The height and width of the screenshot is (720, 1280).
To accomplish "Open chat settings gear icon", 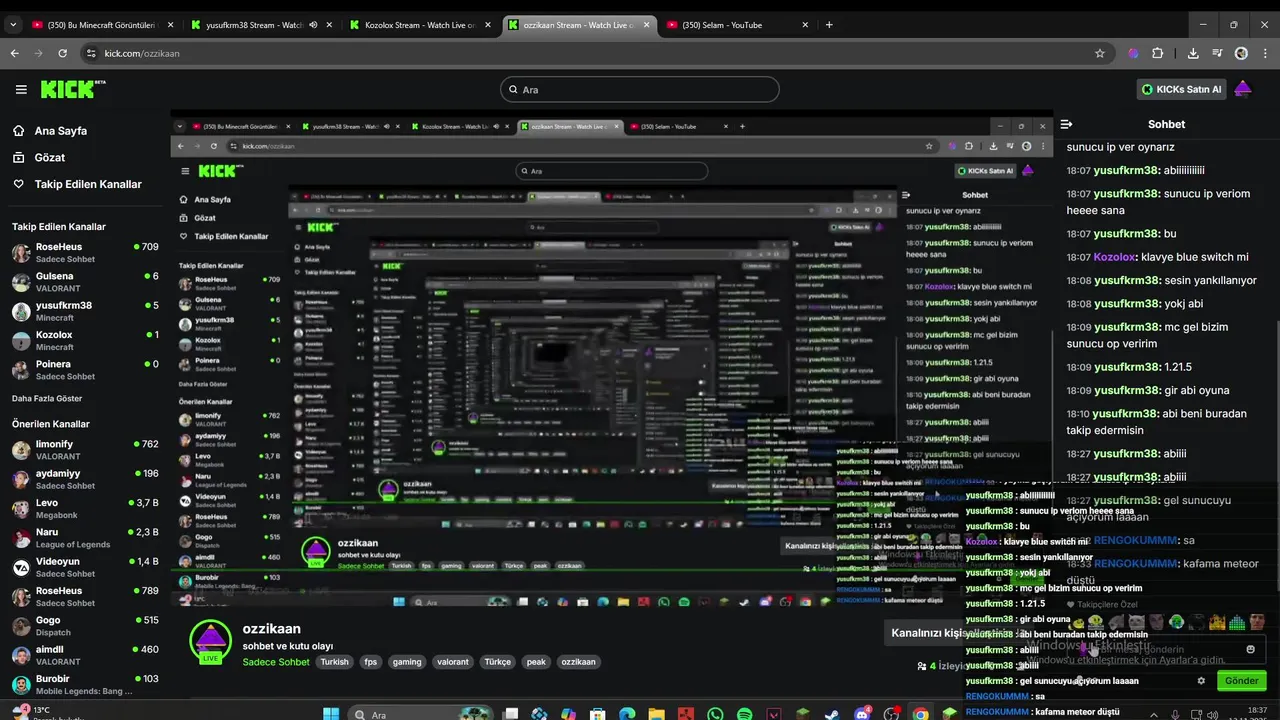I will (1201, 681).
